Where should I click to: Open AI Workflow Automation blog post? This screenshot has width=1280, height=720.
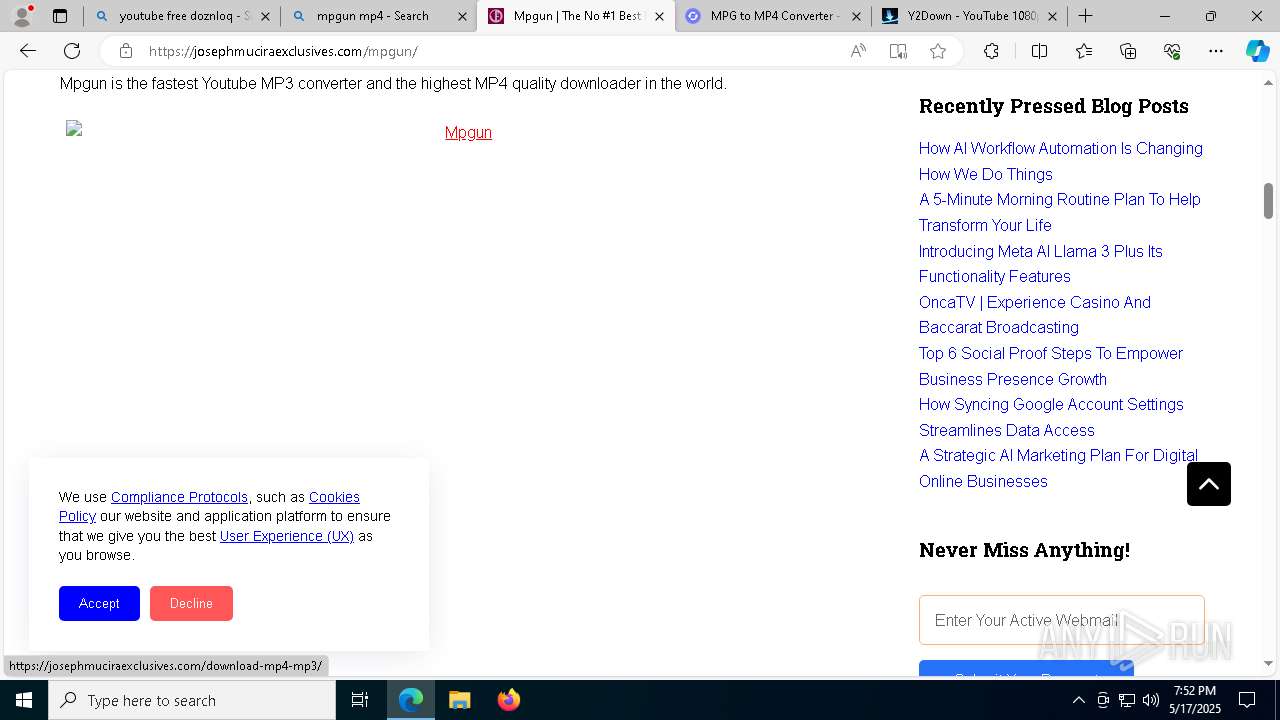[1061, 161]
